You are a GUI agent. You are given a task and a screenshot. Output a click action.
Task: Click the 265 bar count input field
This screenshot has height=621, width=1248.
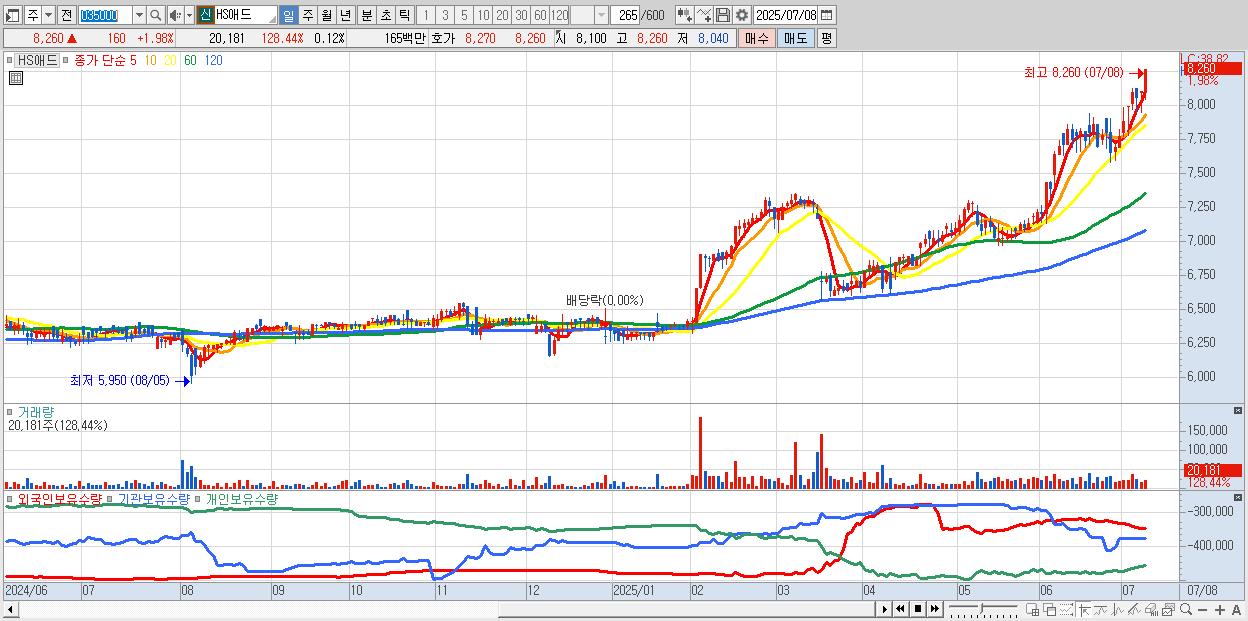[624, 15]
